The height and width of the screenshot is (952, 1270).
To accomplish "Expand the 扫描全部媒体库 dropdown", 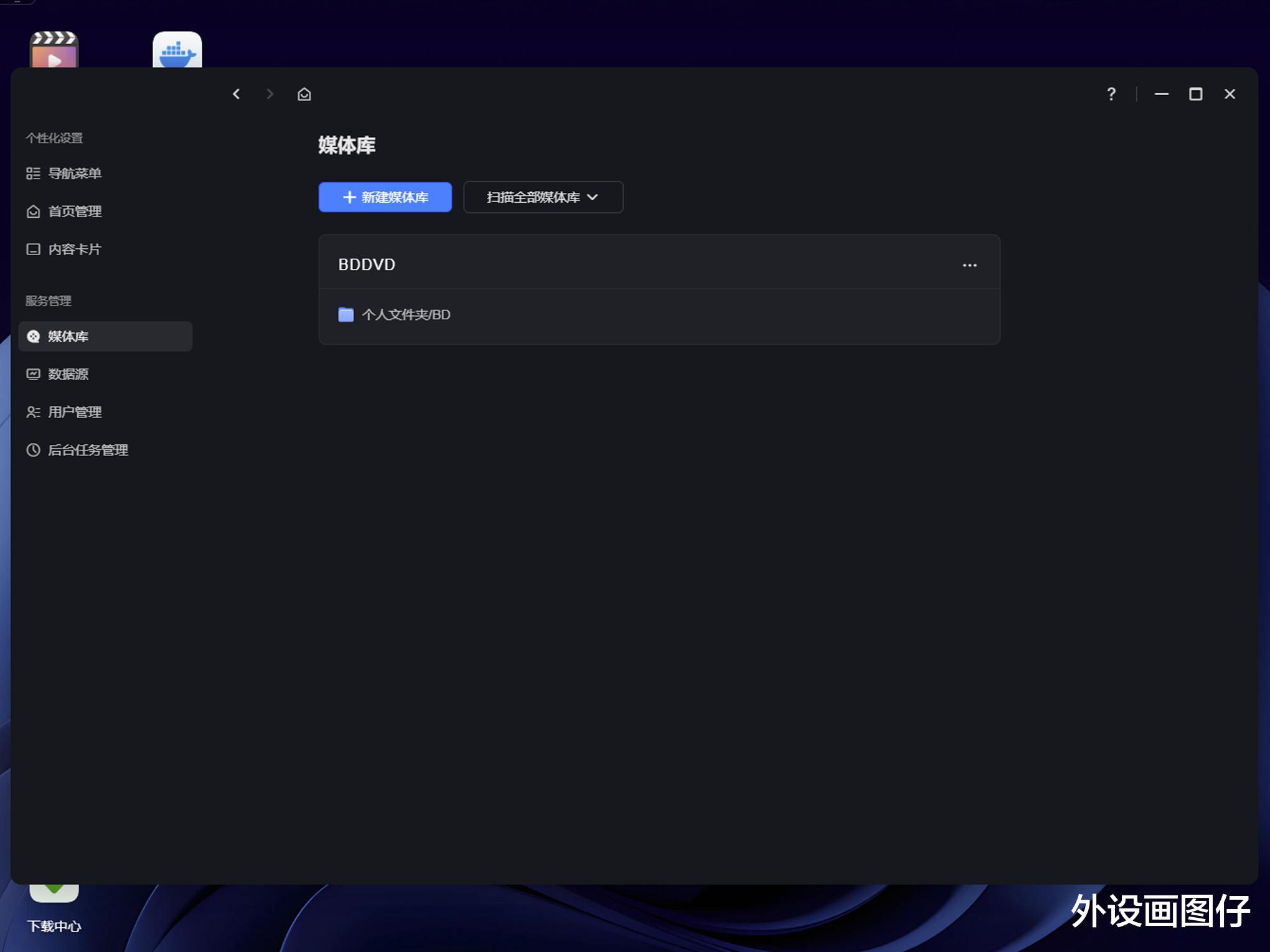I will 543,197.
